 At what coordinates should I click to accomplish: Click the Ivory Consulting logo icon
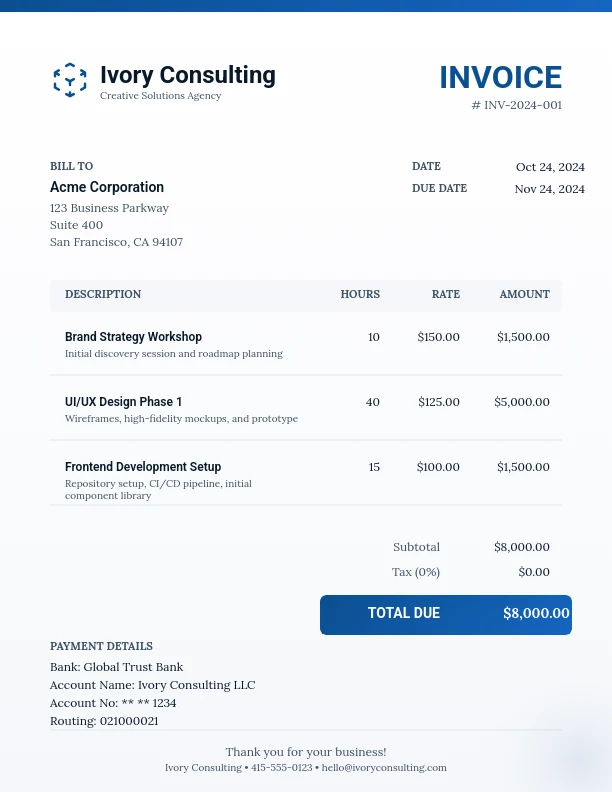point(69,80)
